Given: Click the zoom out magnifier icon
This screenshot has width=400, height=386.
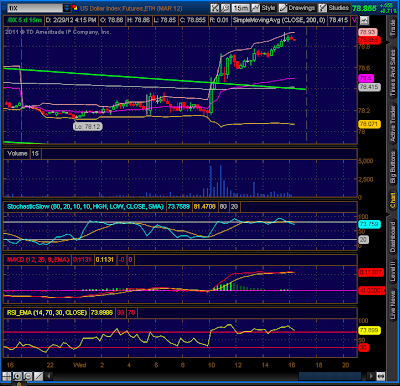Looking at the screenshot, I should click(28, 376).
